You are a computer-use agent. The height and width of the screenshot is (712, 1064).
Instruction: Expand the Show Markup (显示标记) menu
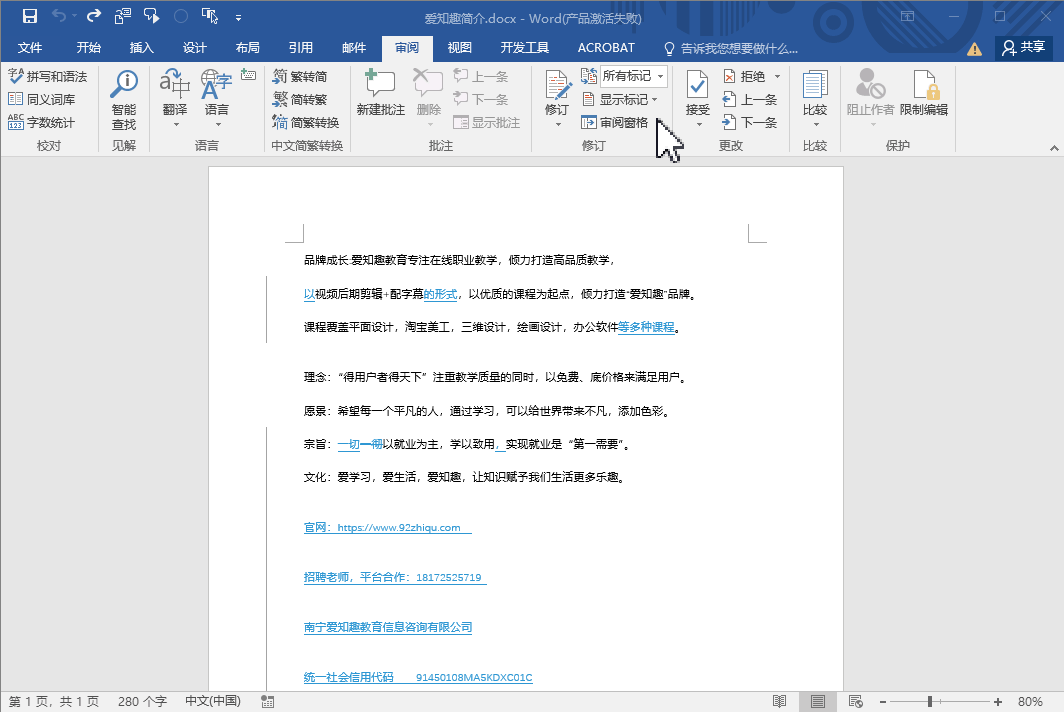620,99
